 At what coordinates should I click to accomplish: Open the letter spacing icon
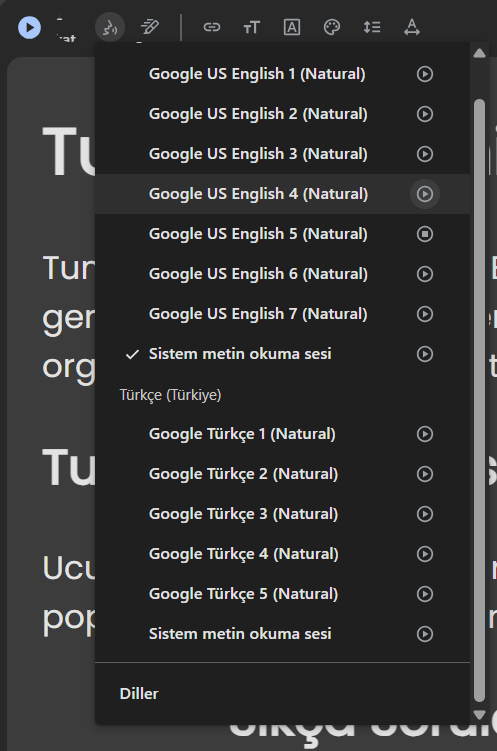tap(412, 27)
